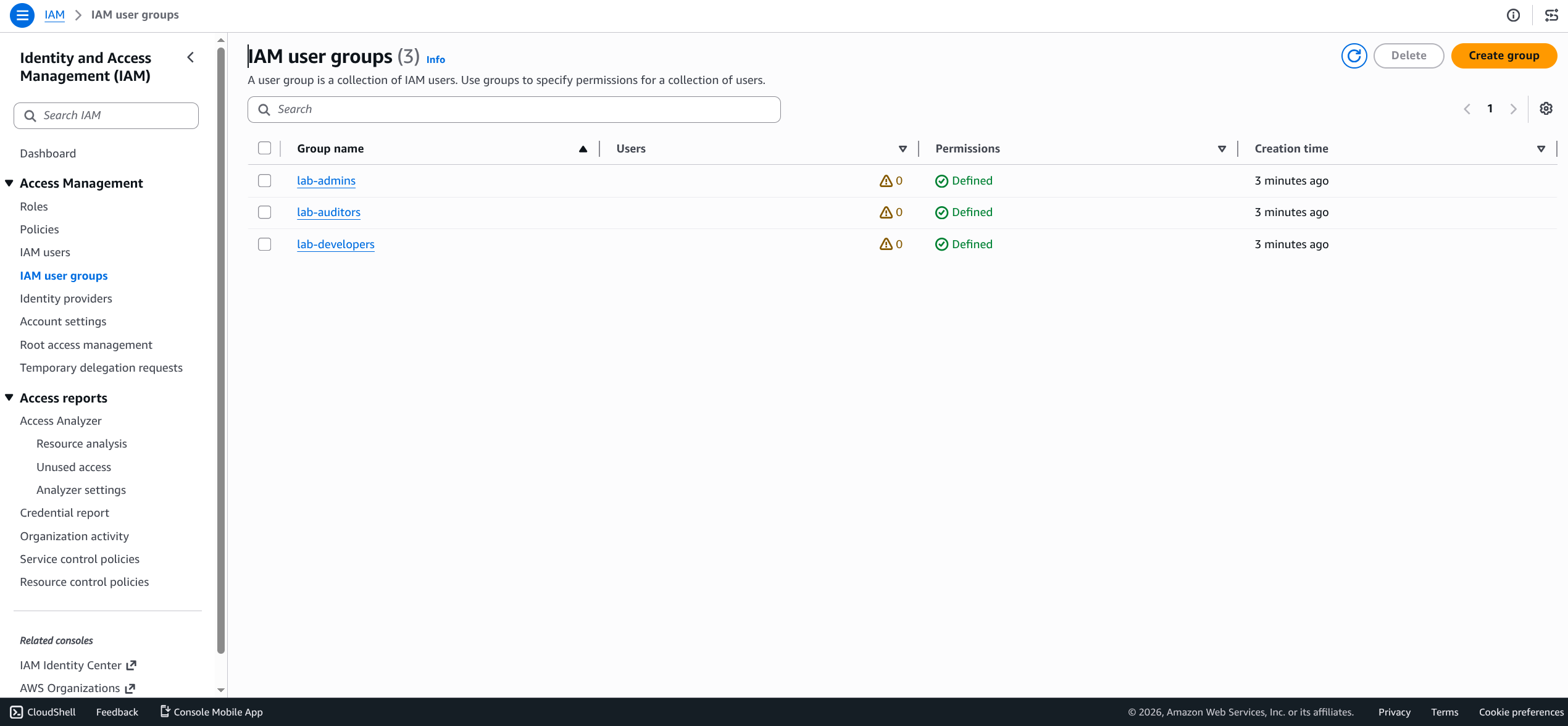Image resolution: width=1568 pixels, height=726 pixels.
Task: Refresh the user groups list
Action: point(1354,56)
